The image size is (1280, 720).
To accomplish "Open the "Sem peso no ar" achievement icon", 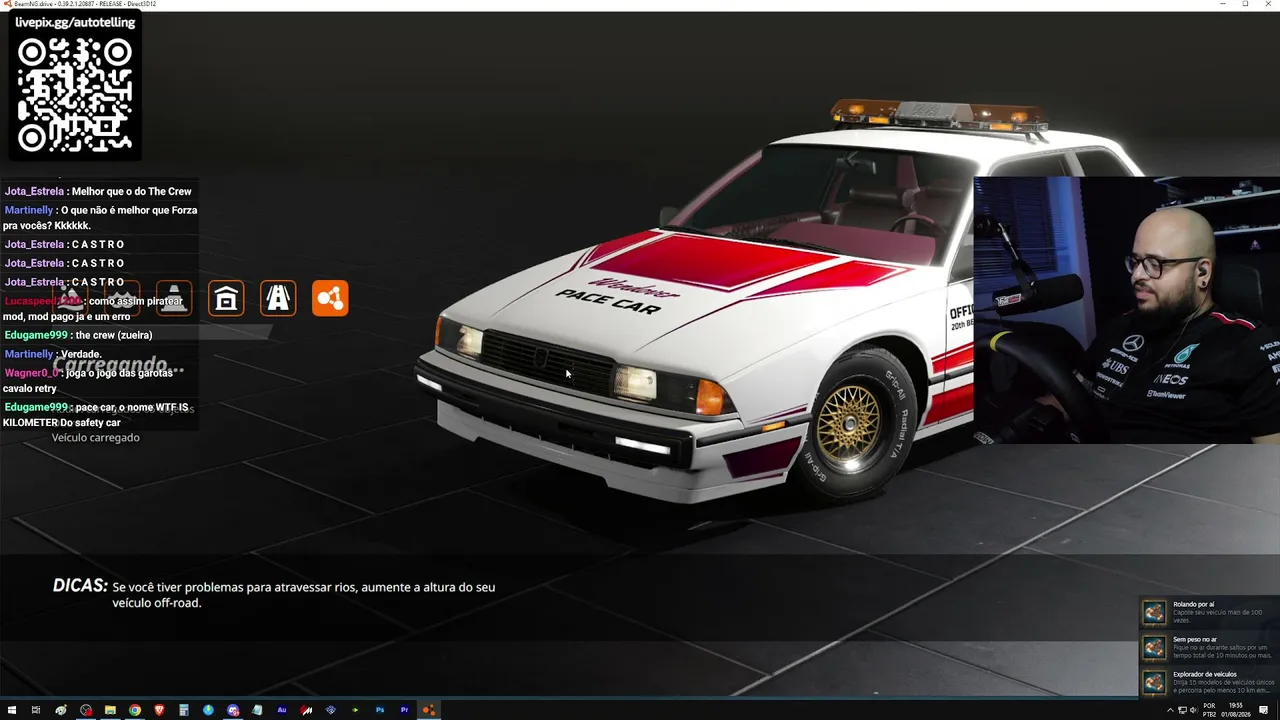I will [x=1155, y=647].
